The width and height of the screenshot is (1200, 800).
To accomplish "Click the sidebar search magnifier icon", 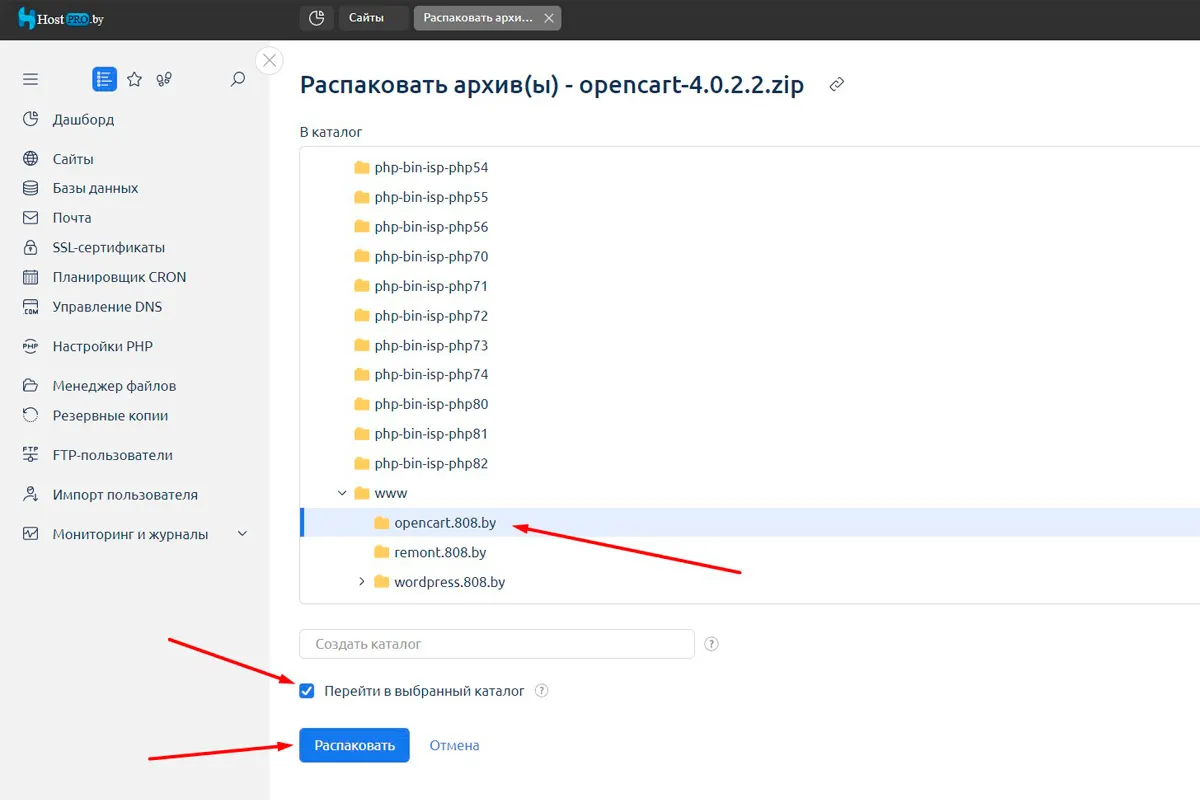I will click(238, 79).
